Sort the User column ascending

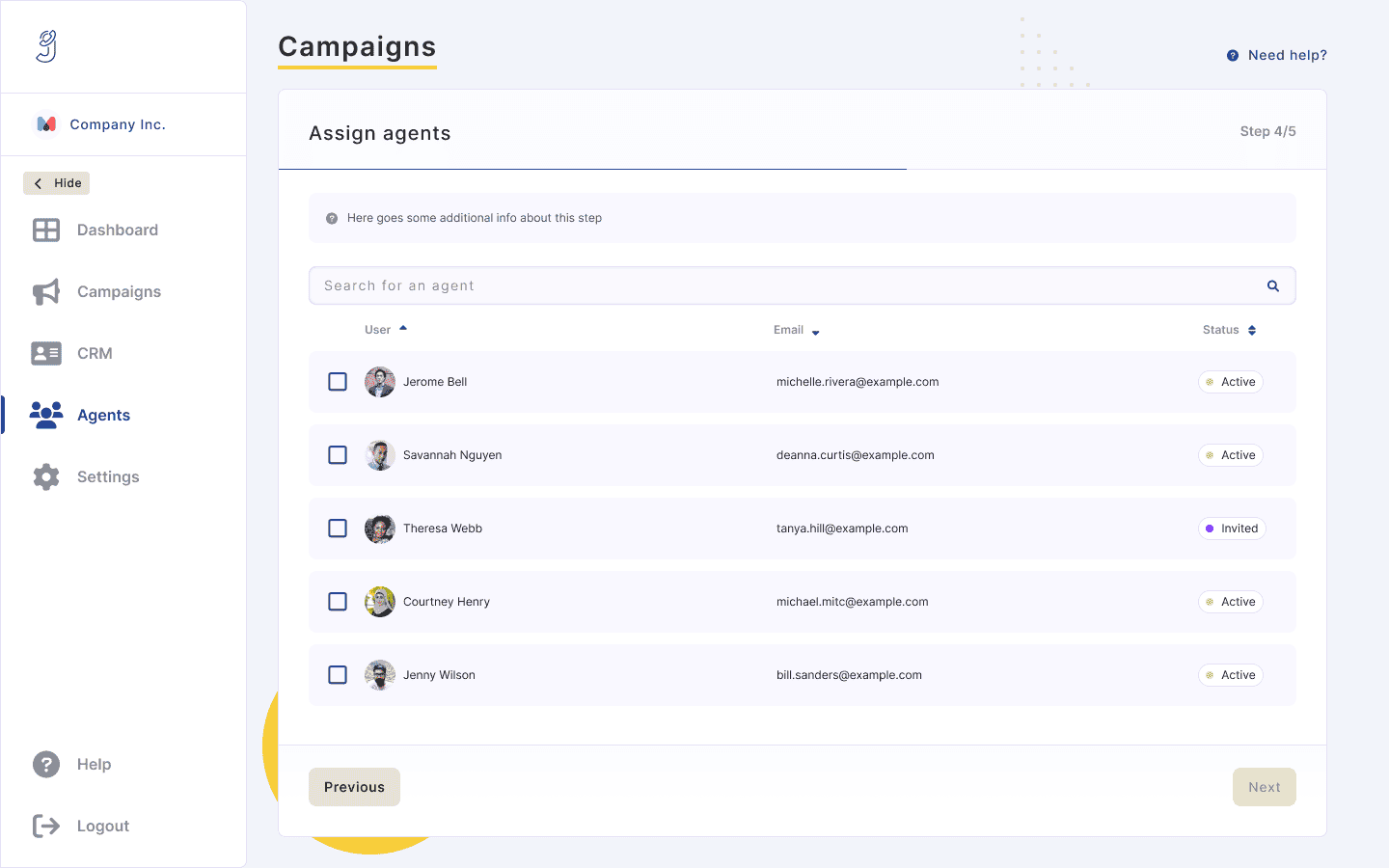(403, 328)
